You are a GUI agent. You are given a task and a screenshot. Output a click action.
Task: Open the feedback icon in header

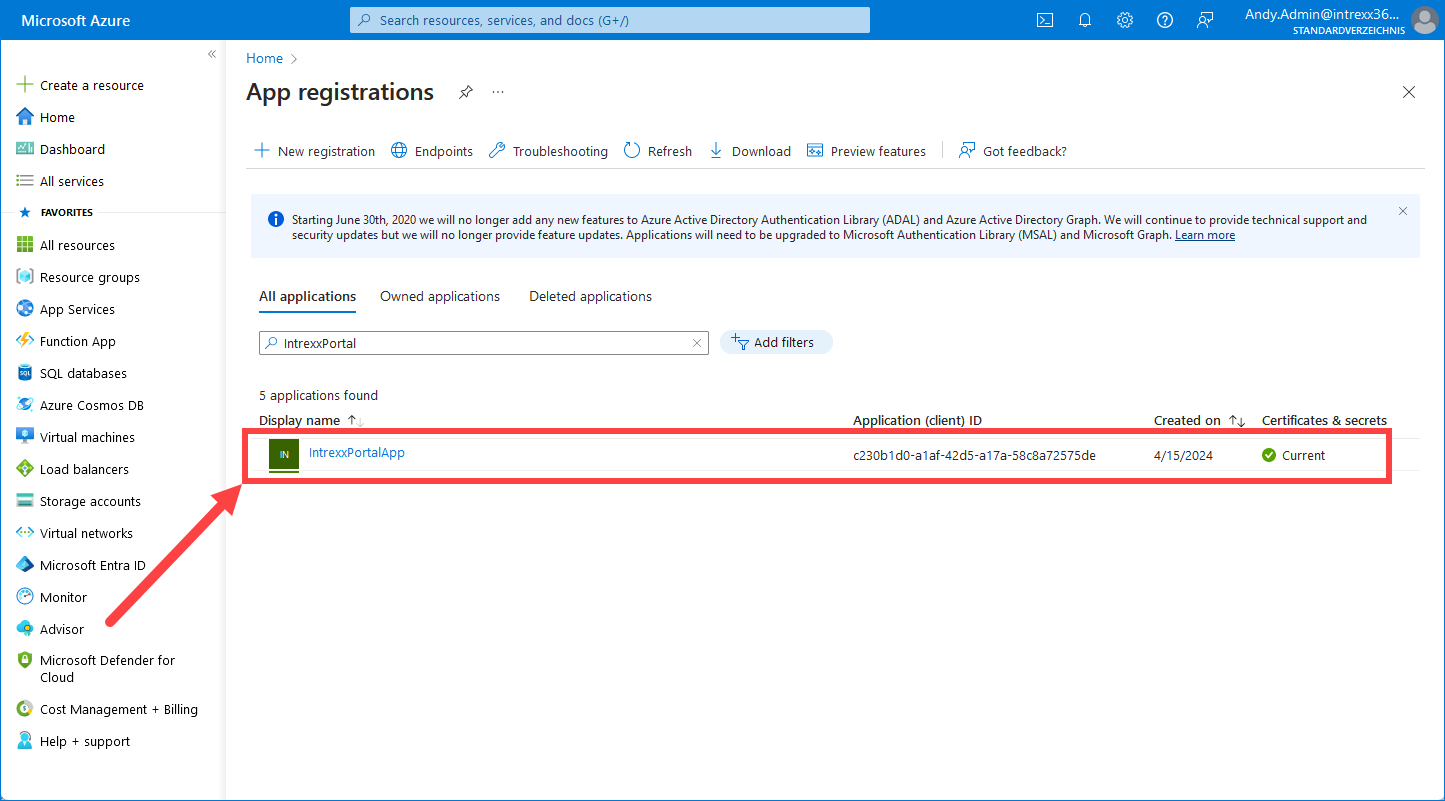tap(1205, 20)
